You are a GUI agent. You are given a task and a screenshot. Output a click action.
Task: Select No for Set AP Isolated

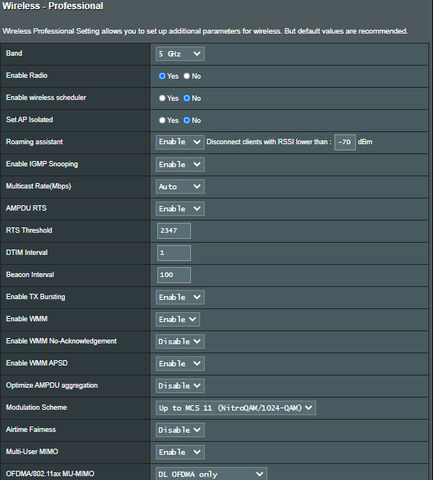[x=187, y=120]
